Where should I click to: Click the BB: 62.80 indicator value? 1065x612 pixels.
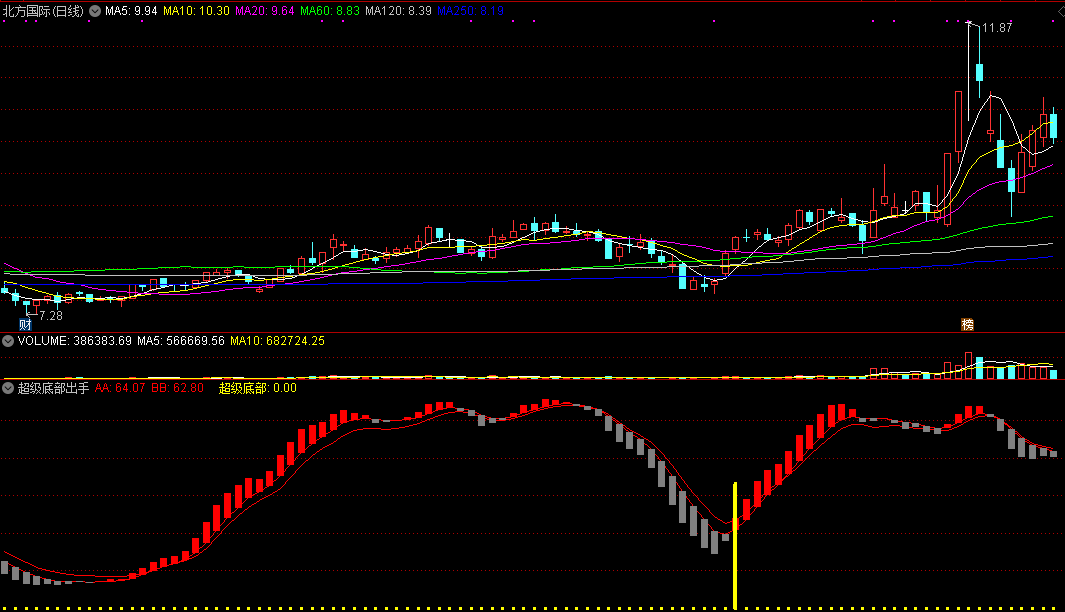(177, 389)
